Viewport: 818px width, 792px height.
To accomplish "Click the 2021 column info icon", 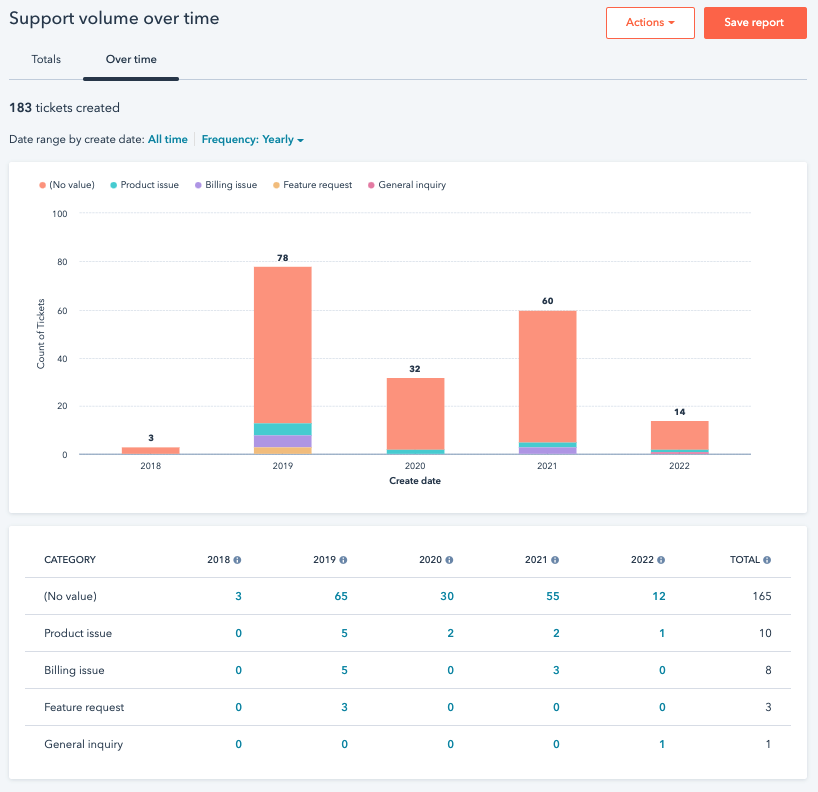I will coord(555,560).
